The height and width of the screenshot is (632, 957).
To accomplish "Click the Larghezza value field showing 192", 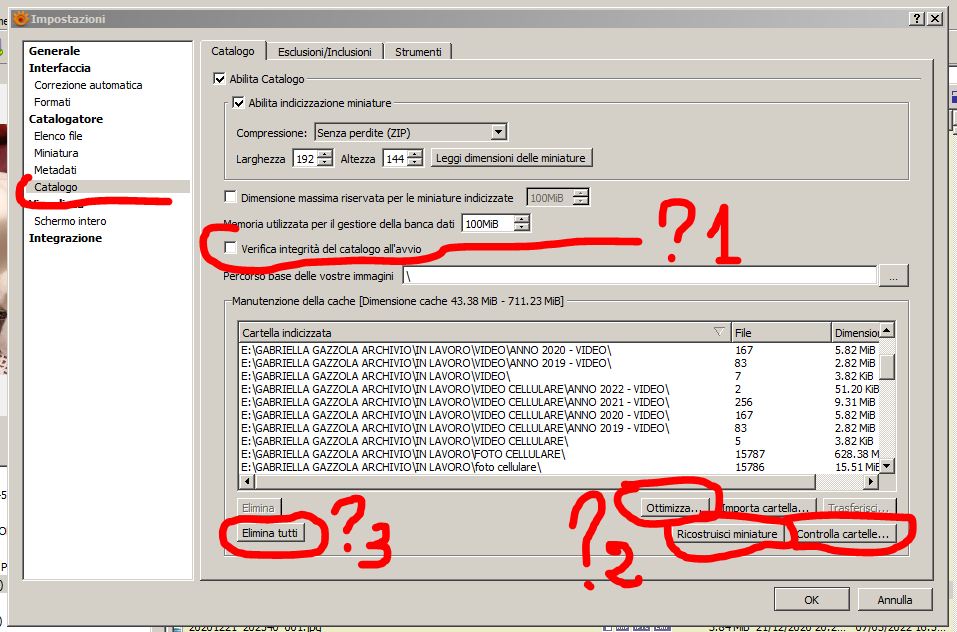I will [306, 158].
